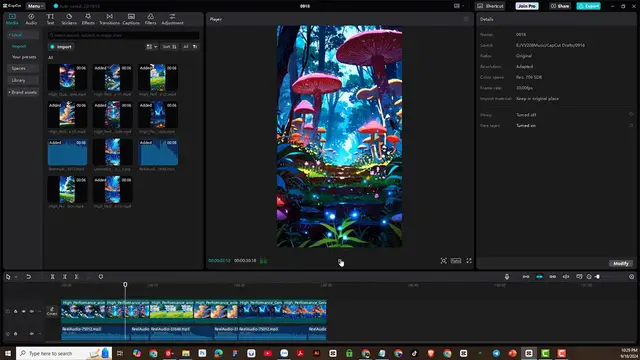Open the layout switcher in title bar
Screen dimensions: 640x360
click(x=459, y=6)
